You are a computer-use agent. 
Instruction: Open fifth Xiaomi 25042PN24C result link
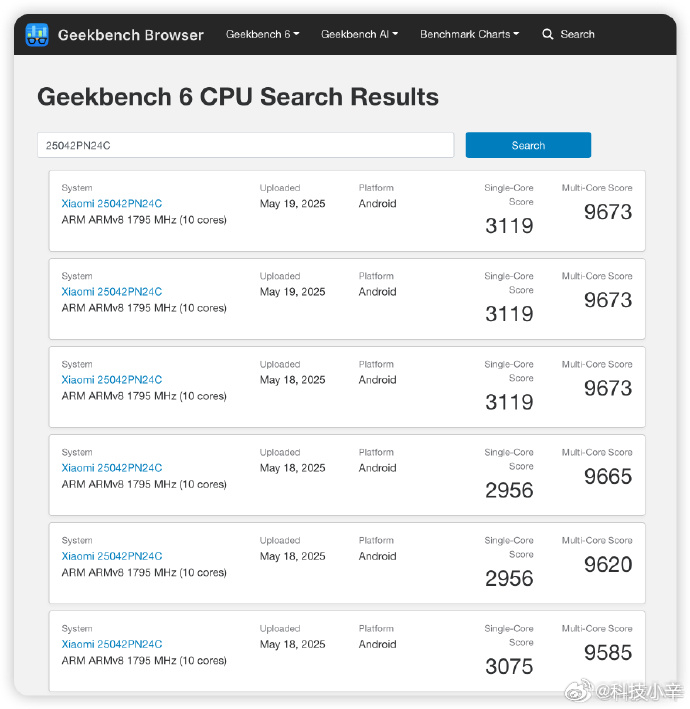[x=112, y=556]
